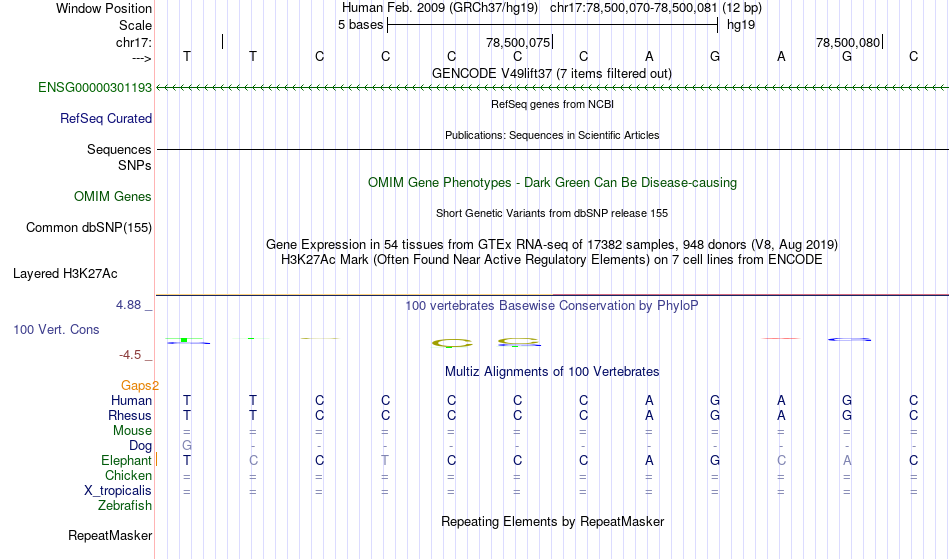Select the X_tropicalis species label

pyautogui.click(x=118, y=491)
